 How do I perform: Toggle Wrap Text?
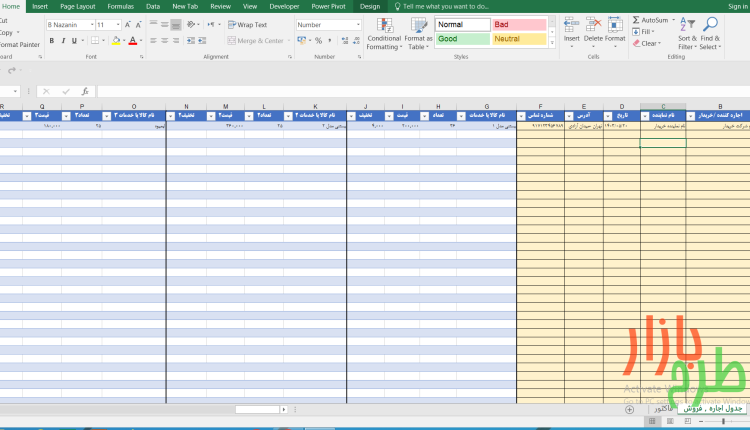point(247,24)
